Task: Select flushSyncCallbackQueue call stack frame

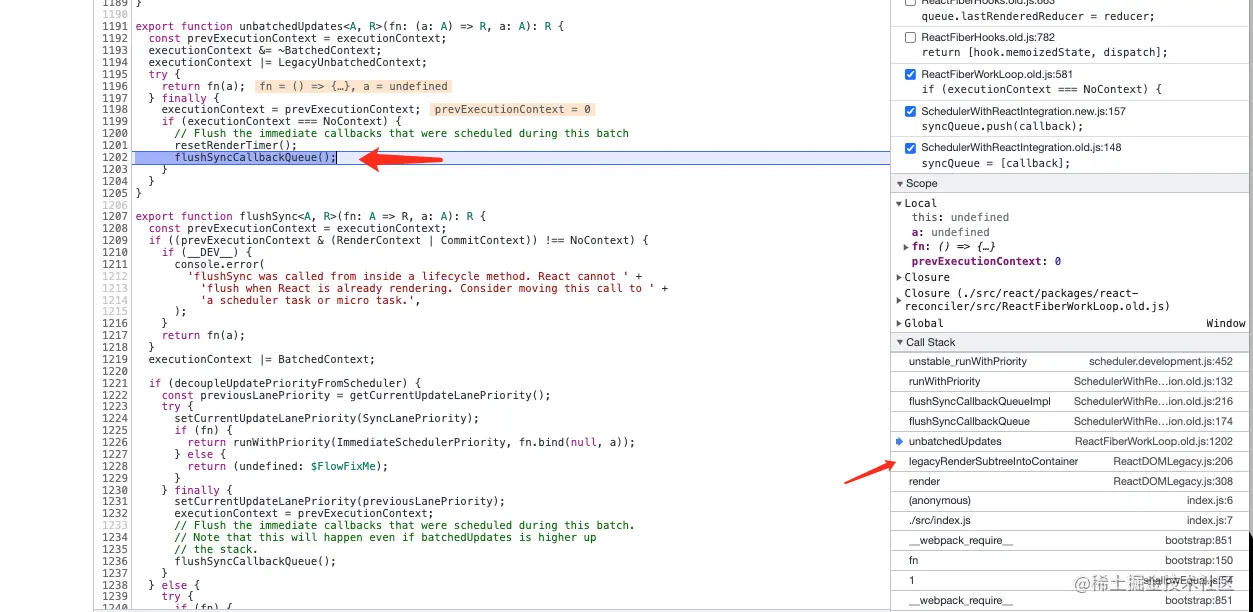Action: point(1071,421)
